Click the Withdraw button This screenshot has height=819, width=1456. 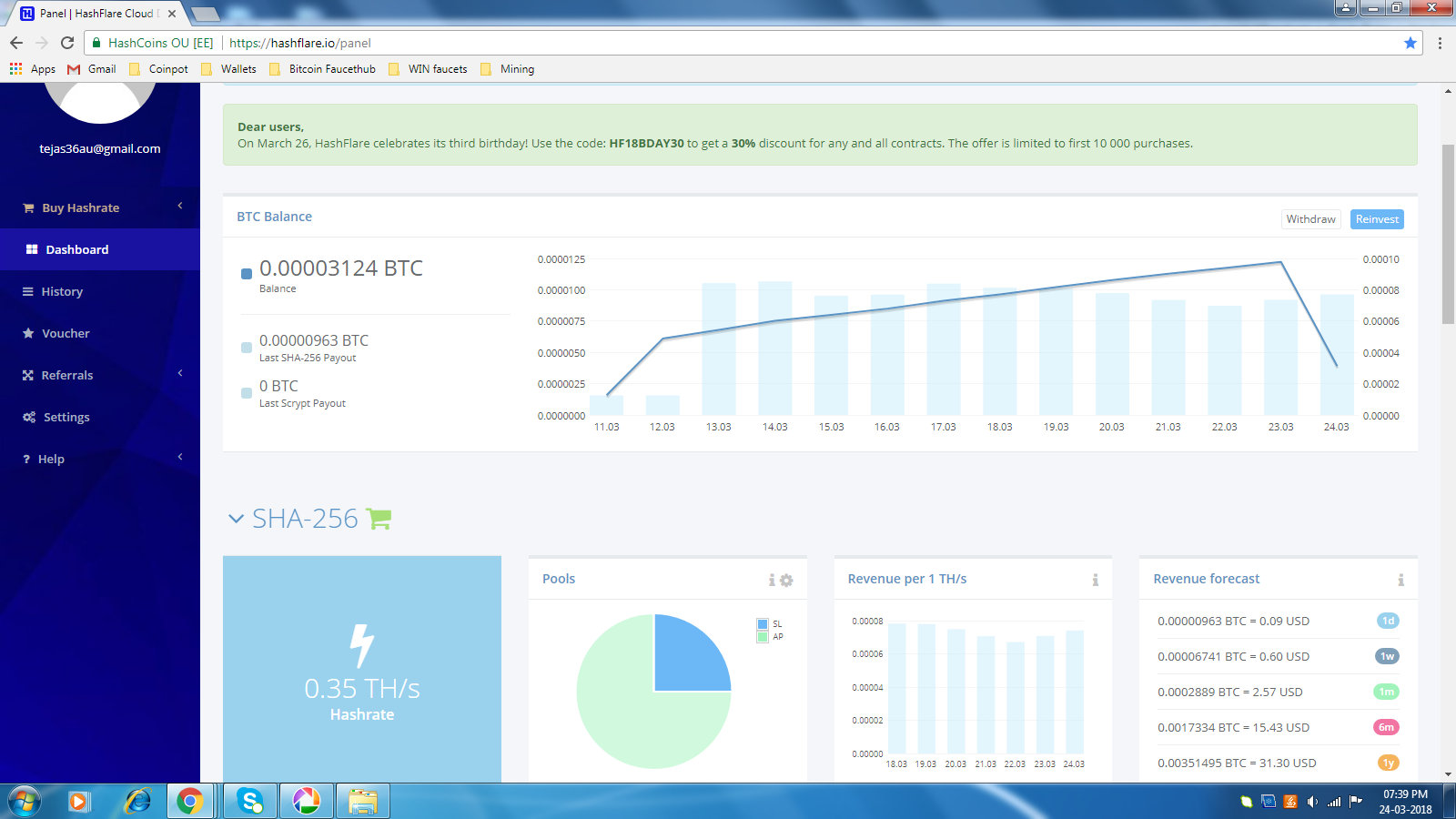1310,219
